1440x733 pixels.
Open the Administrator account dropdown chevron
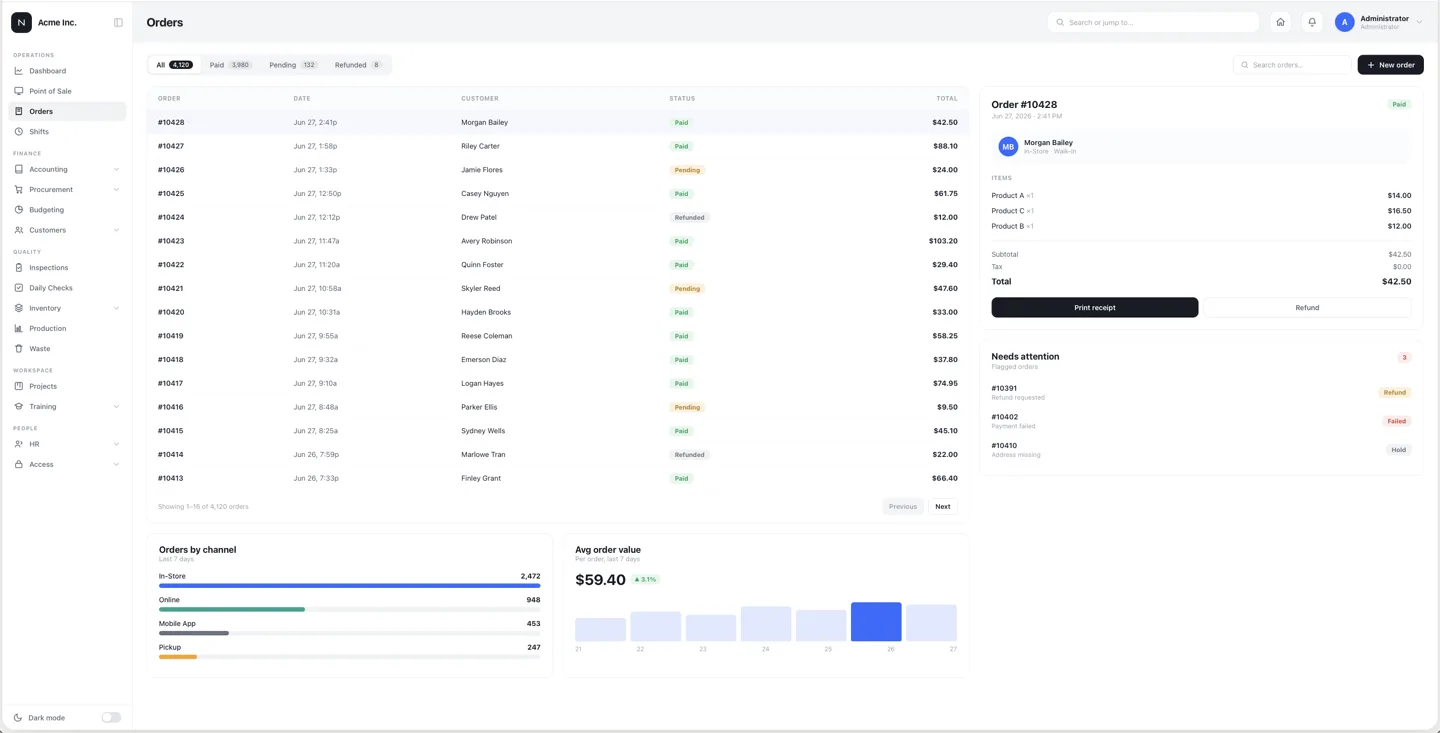click(1419, 22)
